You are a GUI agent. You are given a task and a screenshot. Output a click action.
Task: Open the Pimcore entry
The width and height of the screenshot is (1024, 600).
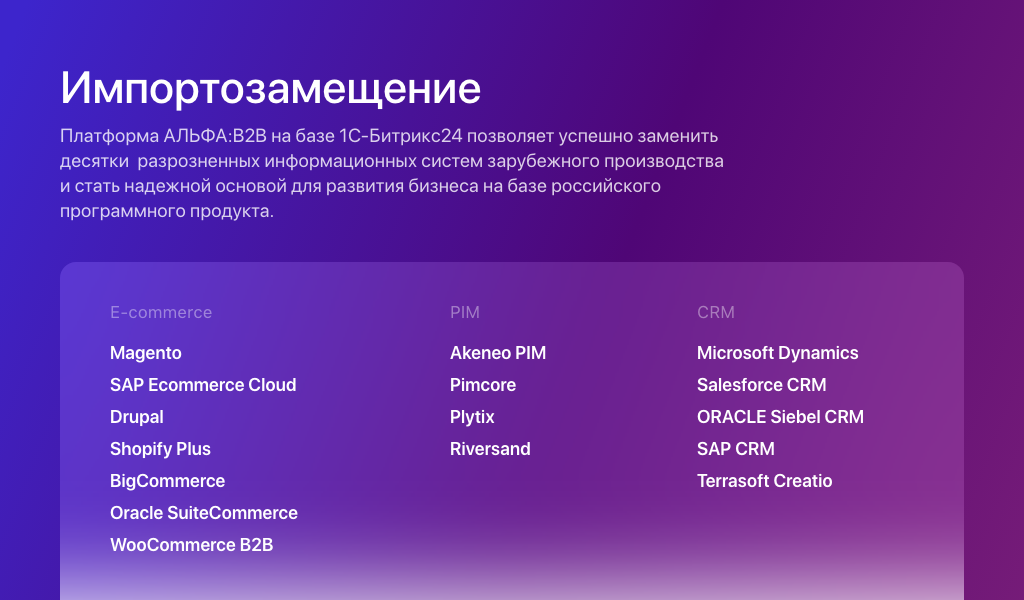(x=482, y=385)
